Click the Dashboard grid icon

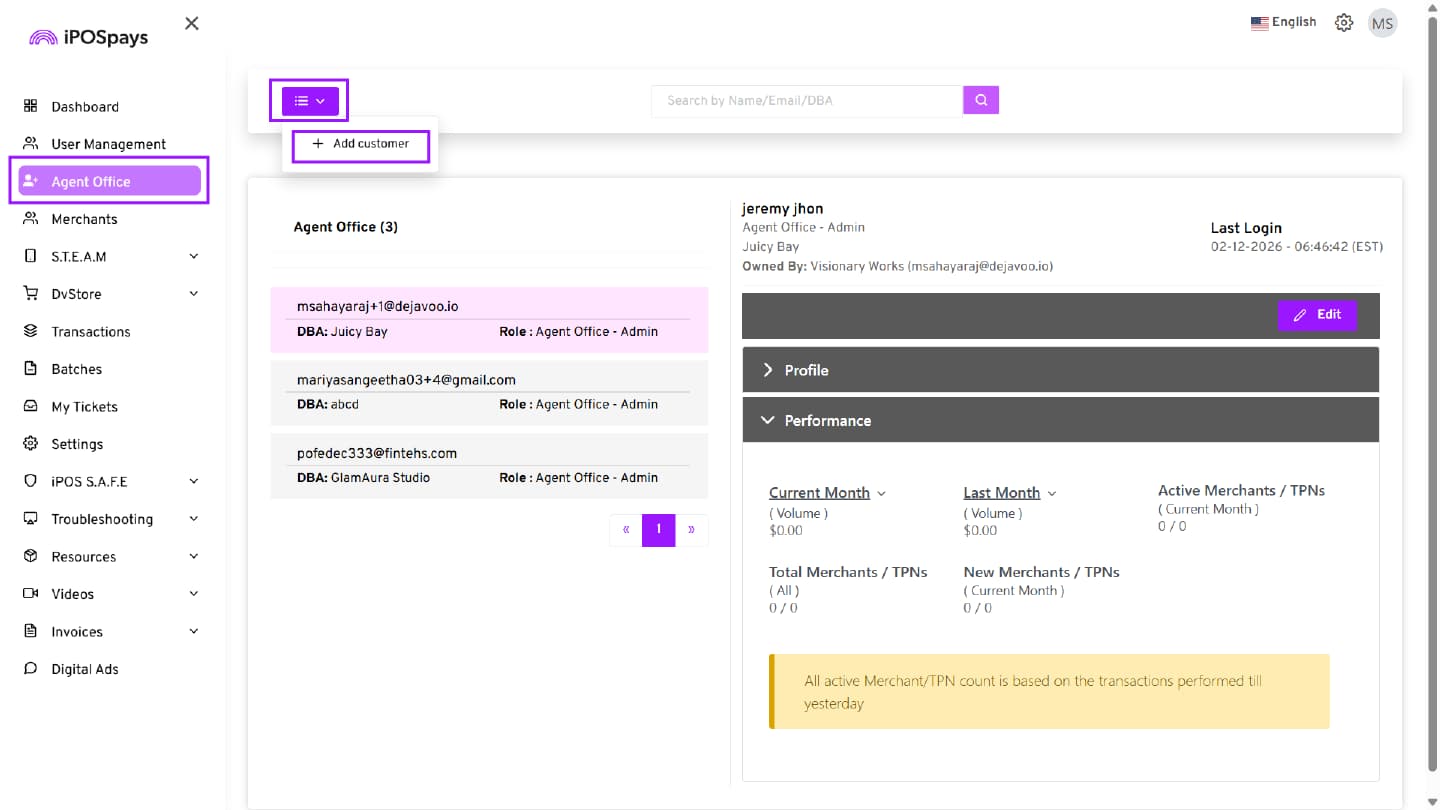click(x=30, y=106)
